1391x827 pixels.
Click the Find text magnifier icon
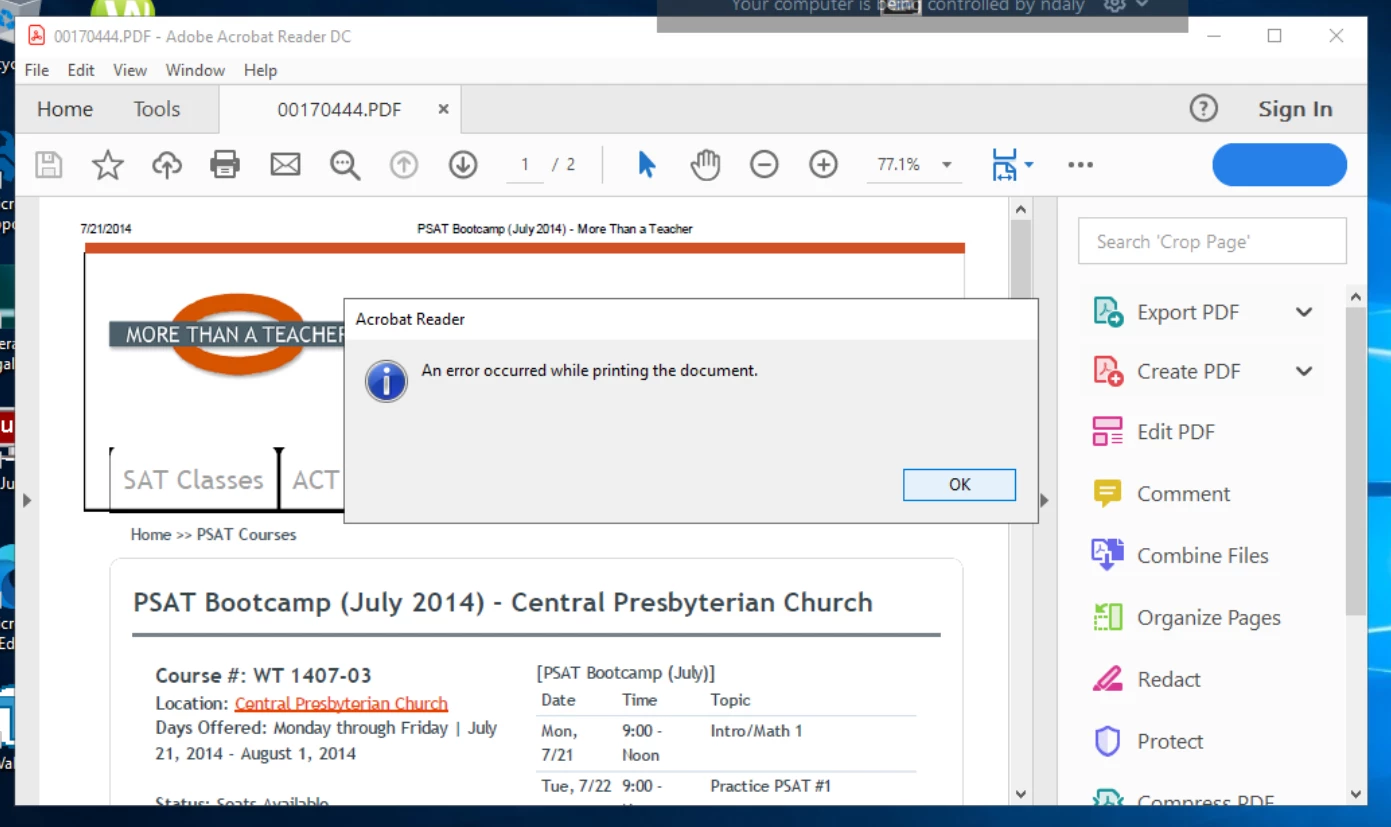(x=345, y=165)
